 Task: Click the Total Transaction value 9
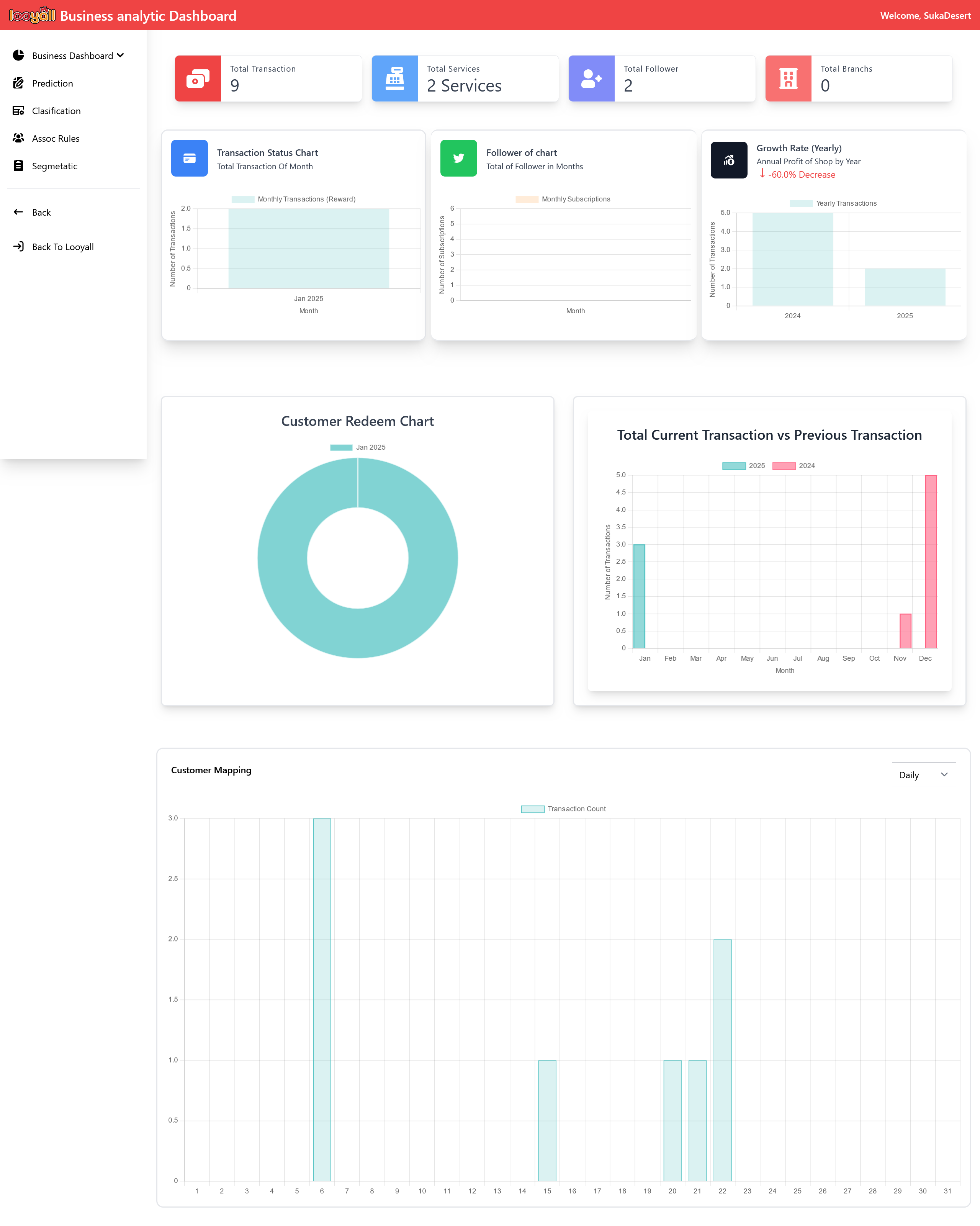pyautogui.click(x=235, y=86)
